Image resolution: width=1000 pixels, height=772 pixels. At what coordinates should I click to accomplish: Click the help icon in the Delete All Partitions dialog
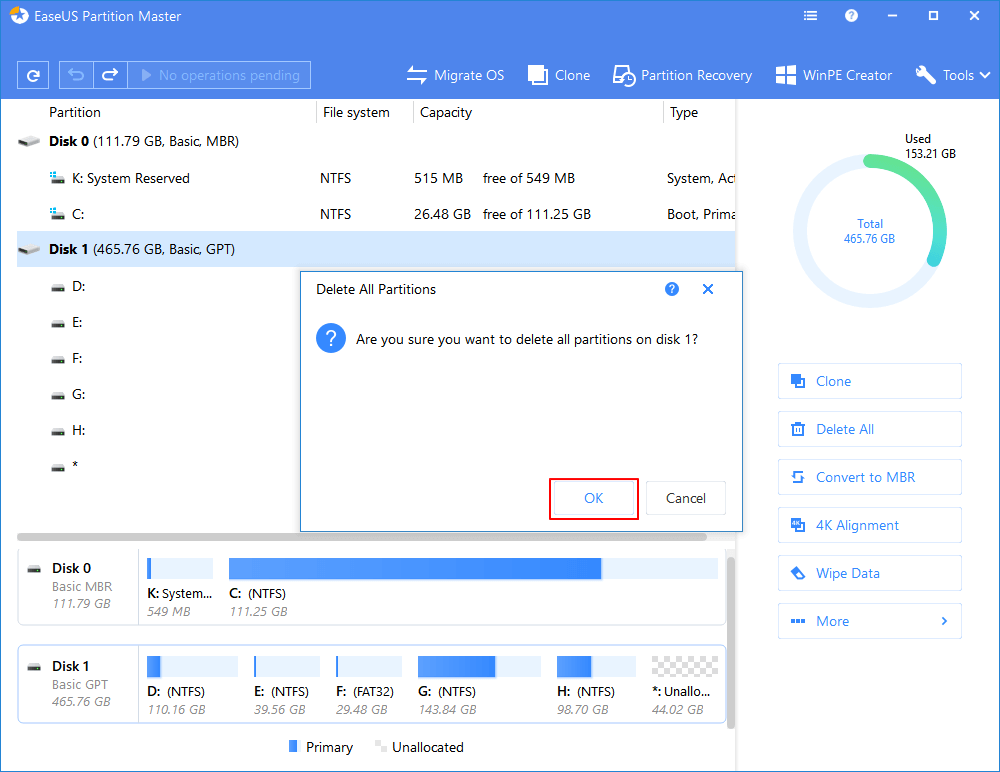coord(671,289)
